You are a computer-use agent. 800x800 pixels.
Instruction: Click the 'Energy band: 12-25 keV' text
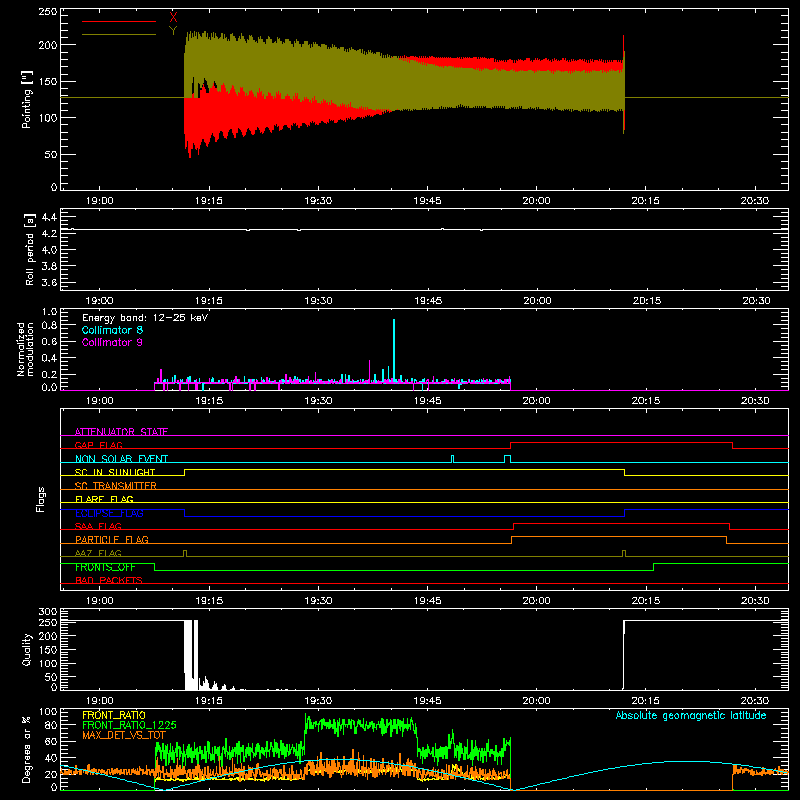point(145,318)
